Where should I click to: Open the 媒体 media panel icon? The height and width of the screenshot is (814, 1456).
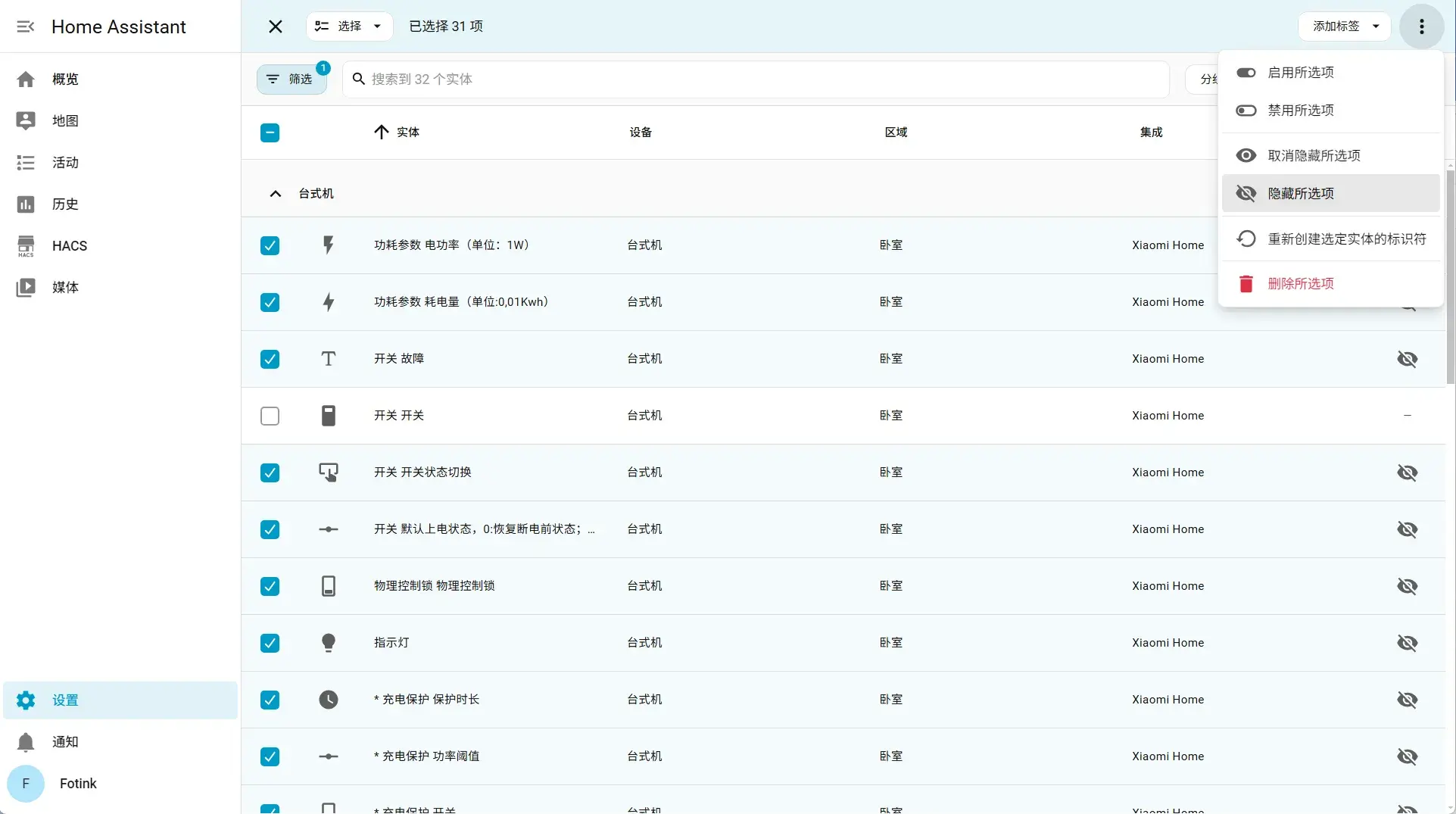click(26, 288)
